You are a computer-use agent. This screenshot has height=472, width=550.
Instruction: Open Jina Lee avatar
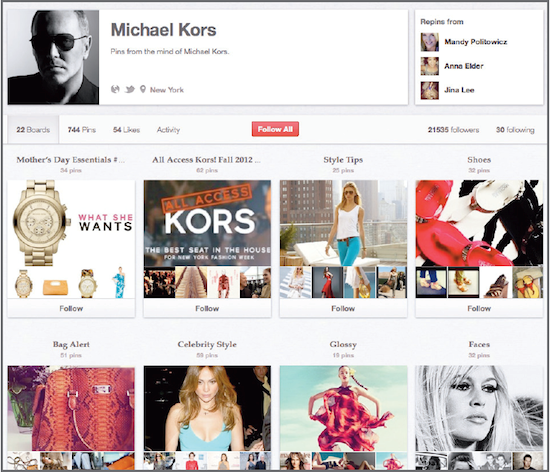430,90
